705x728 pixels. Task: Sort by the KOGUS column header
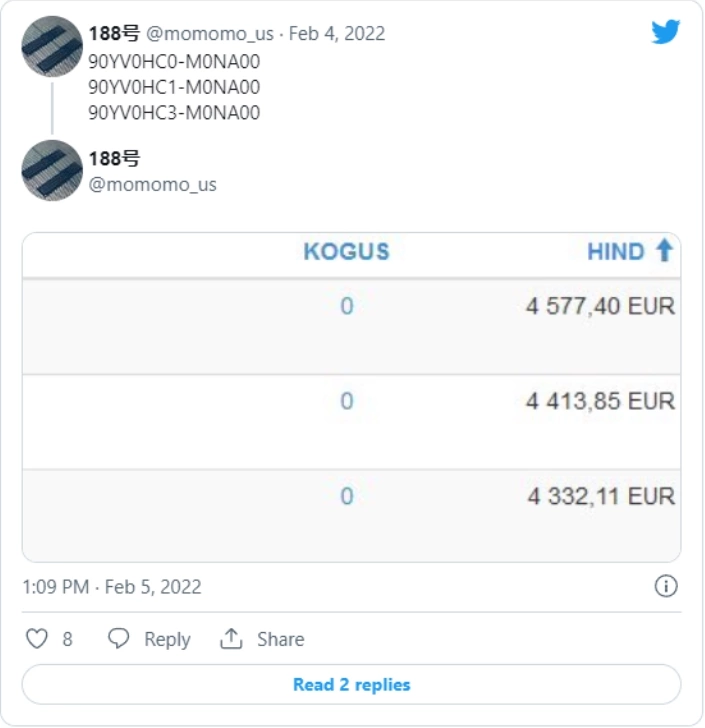coord(346,252)
